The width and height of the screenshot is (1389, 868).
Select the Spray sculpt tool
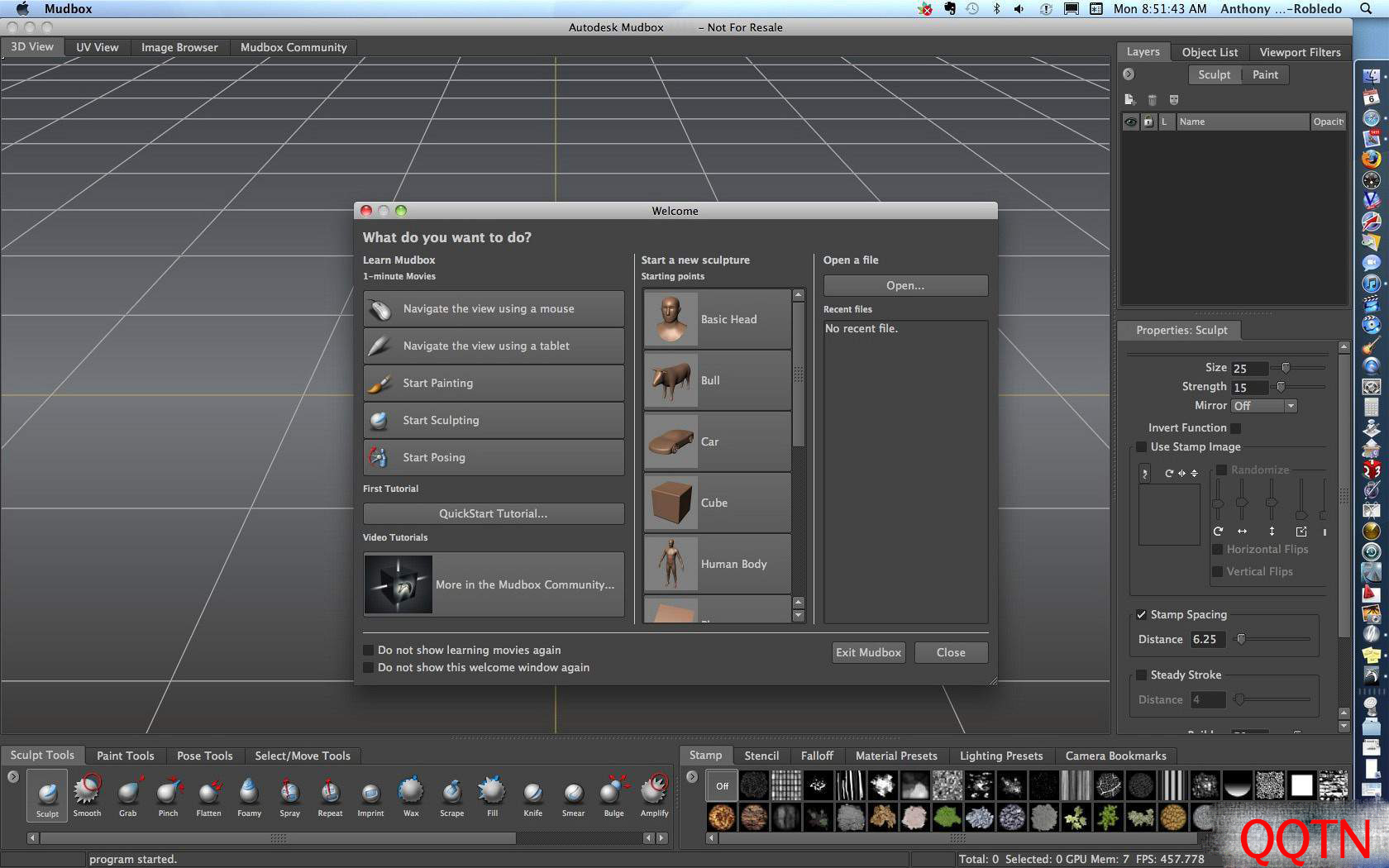[289, 795]
